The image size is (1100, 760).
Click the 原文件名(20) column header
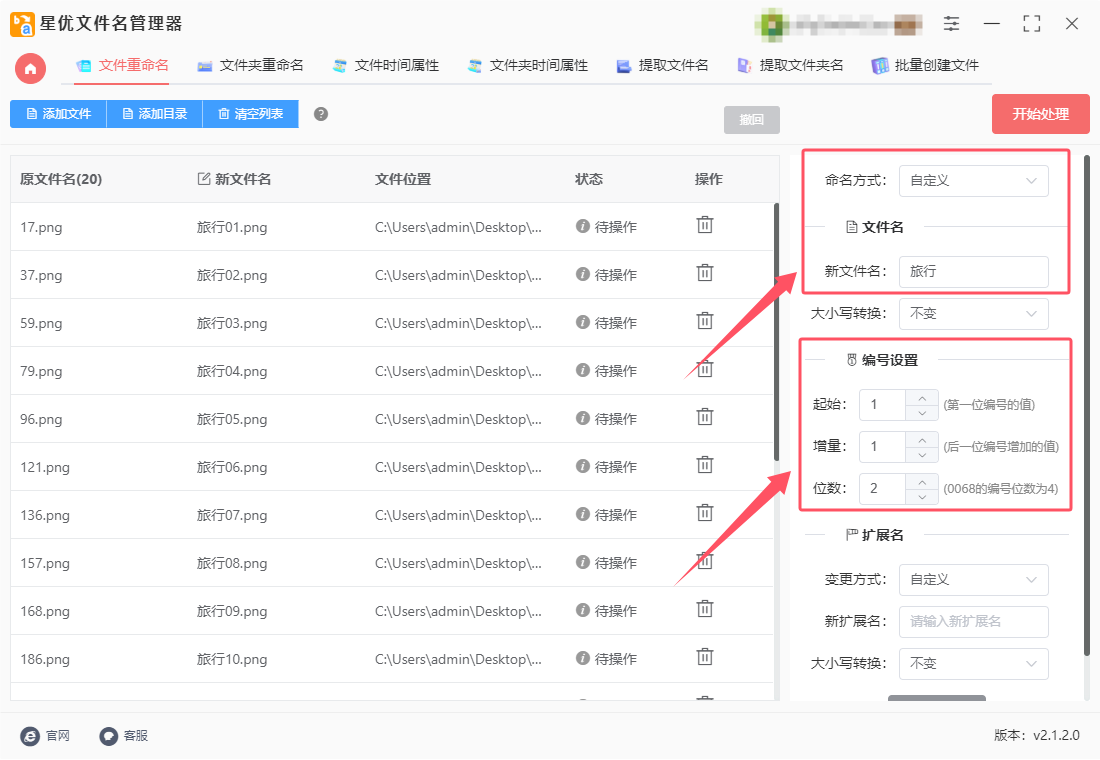[61, 179]
